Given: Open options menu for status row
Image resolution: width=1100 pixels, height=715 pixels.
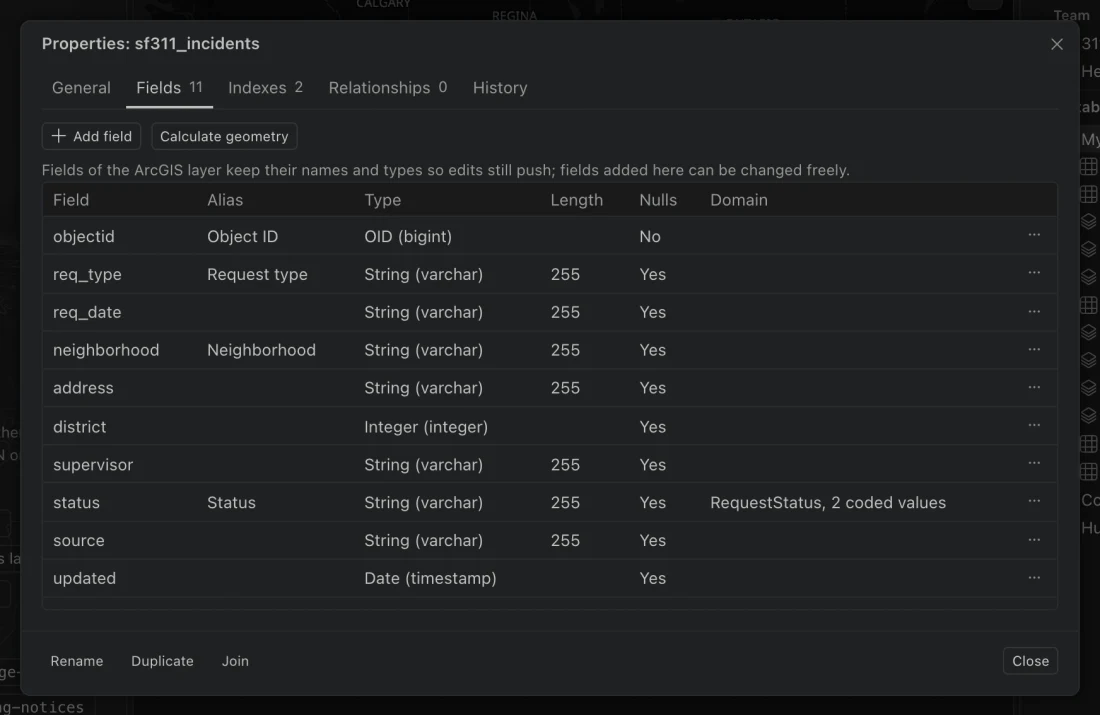Looking at the screenshot, I should [x=1034, y=501].
